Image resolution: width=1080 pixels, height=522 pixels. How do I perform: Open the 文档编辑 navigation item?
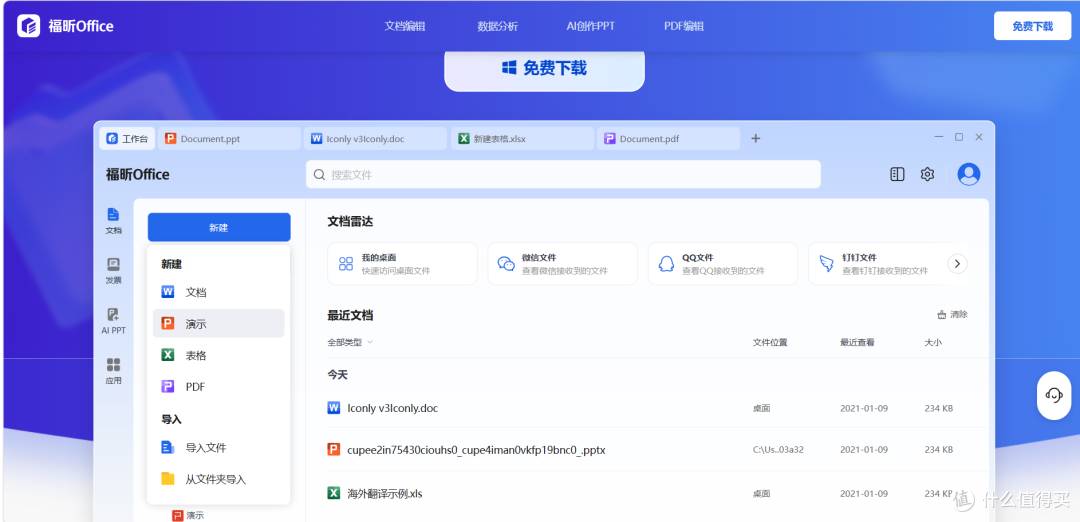404,26
